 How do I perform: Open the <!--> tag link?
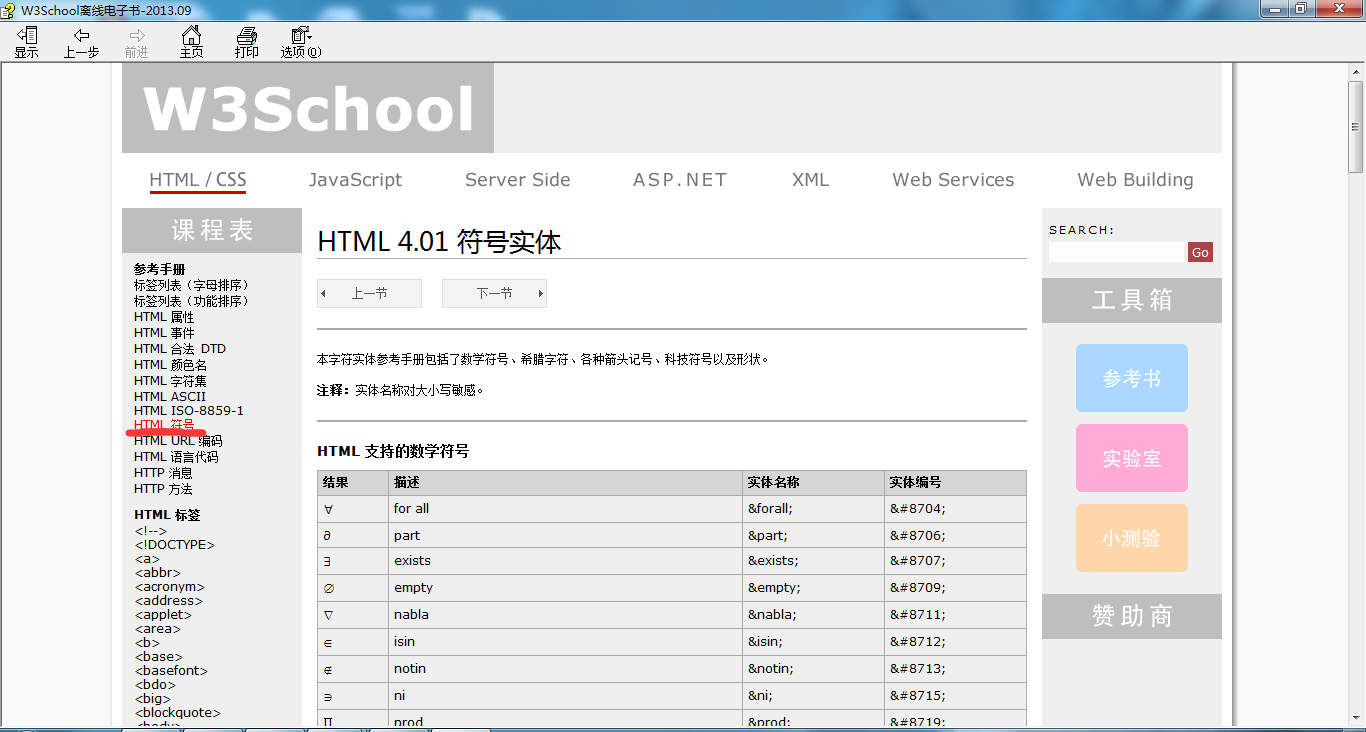pos(151,531)
